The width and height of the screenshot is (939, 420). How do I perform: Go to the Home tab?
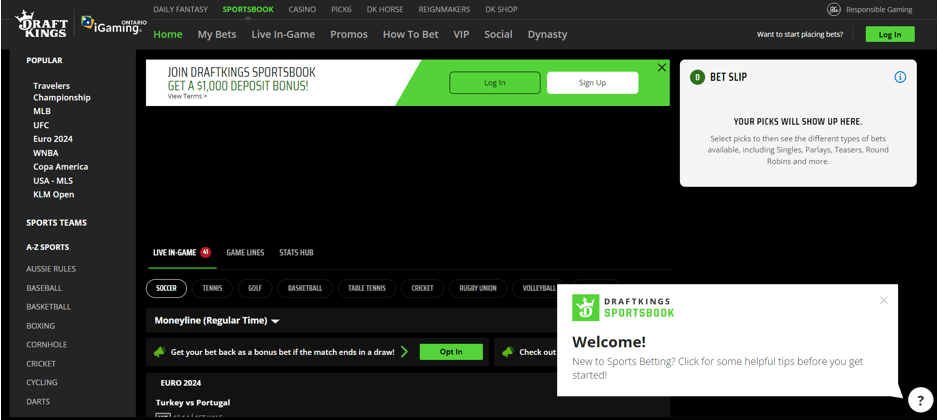pyautogui.click(x=168, y=34)
